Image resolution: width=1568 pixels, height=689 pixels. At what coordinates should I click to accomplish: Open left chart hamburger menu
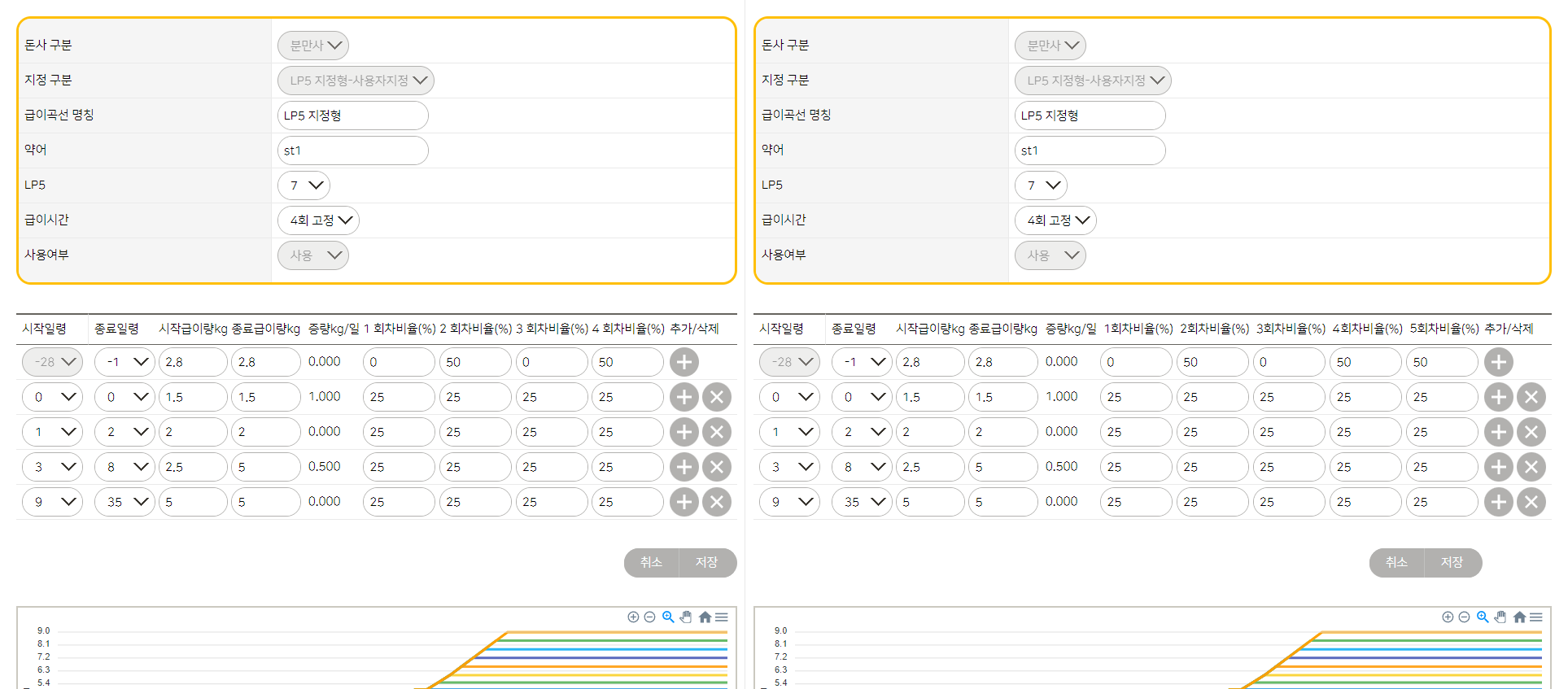pos(722,617)
